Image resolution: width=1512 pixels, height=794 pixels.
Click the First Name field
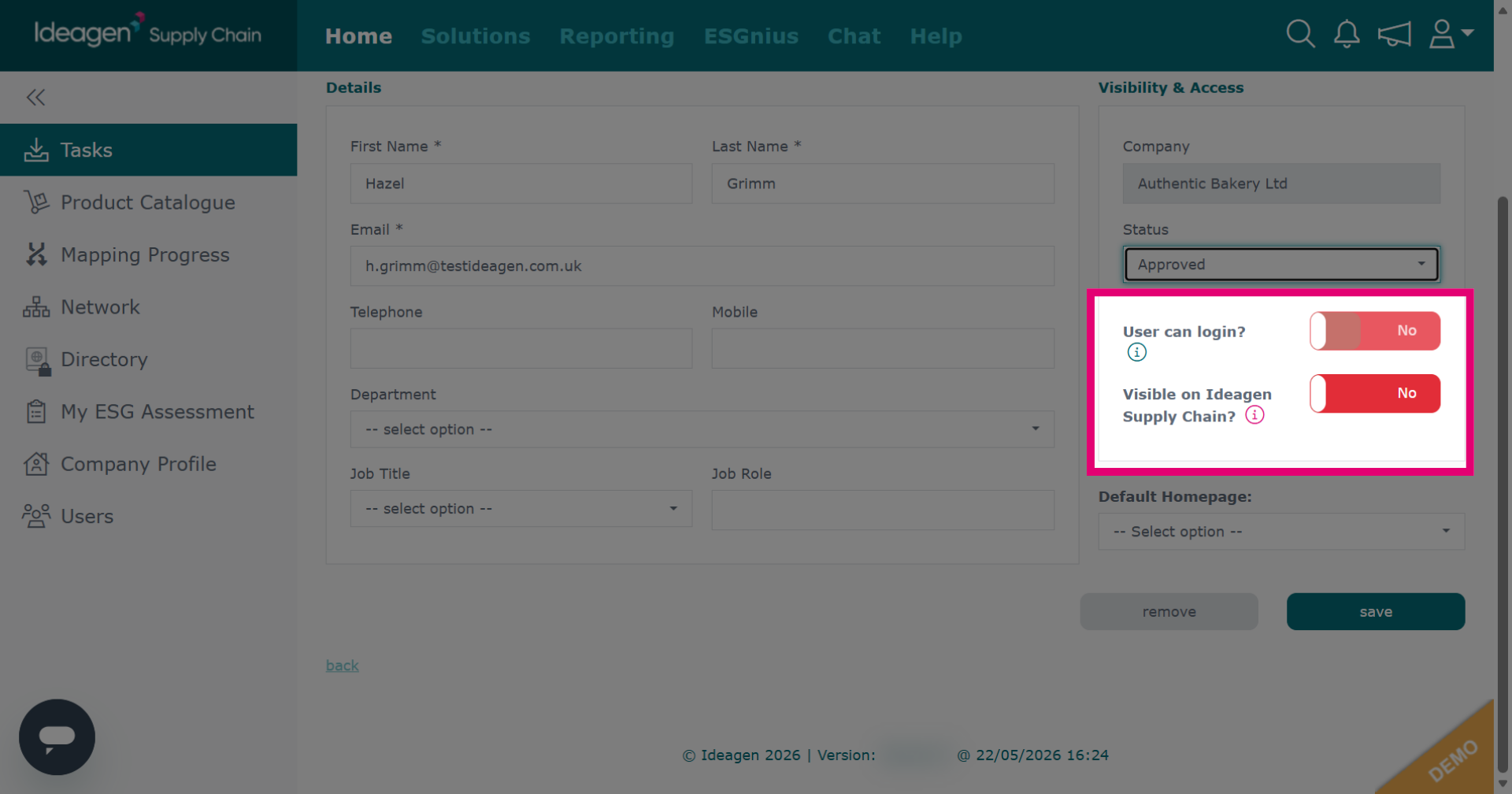pos(521,184)
